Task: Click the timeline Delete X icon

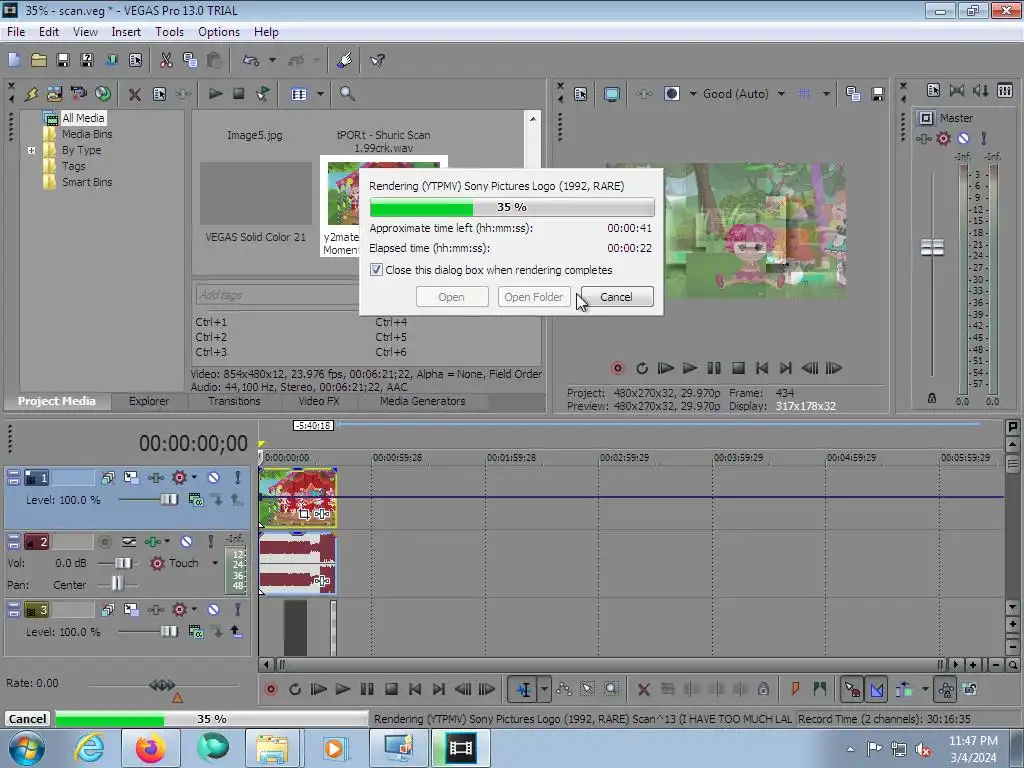Action: click(x=643, y=689)
